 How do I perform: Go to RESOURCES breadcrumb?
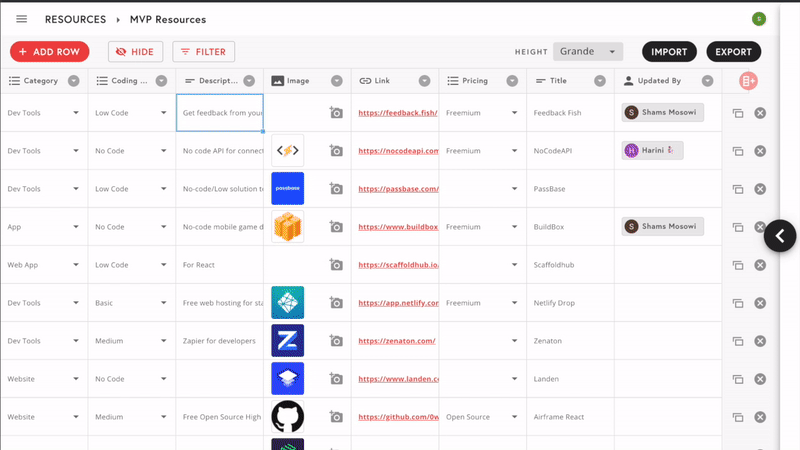76,19
